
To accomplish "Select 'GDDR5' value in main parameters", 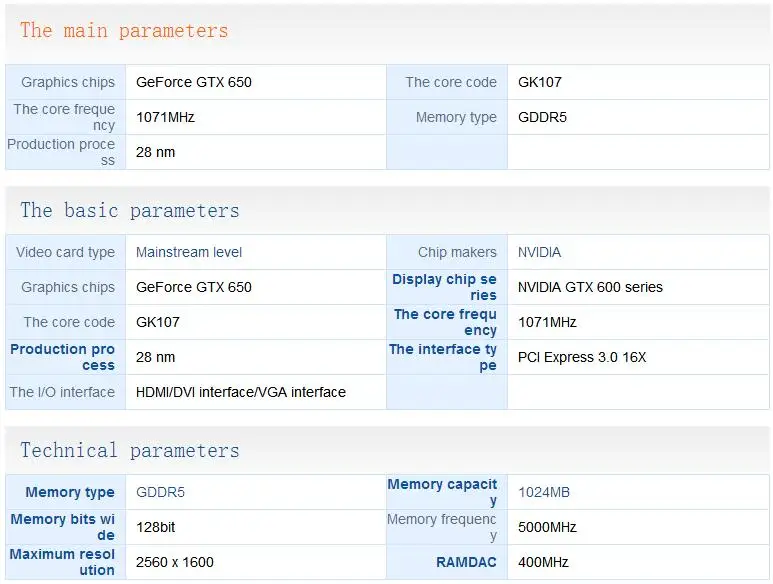I will click(x=542, y=117).
